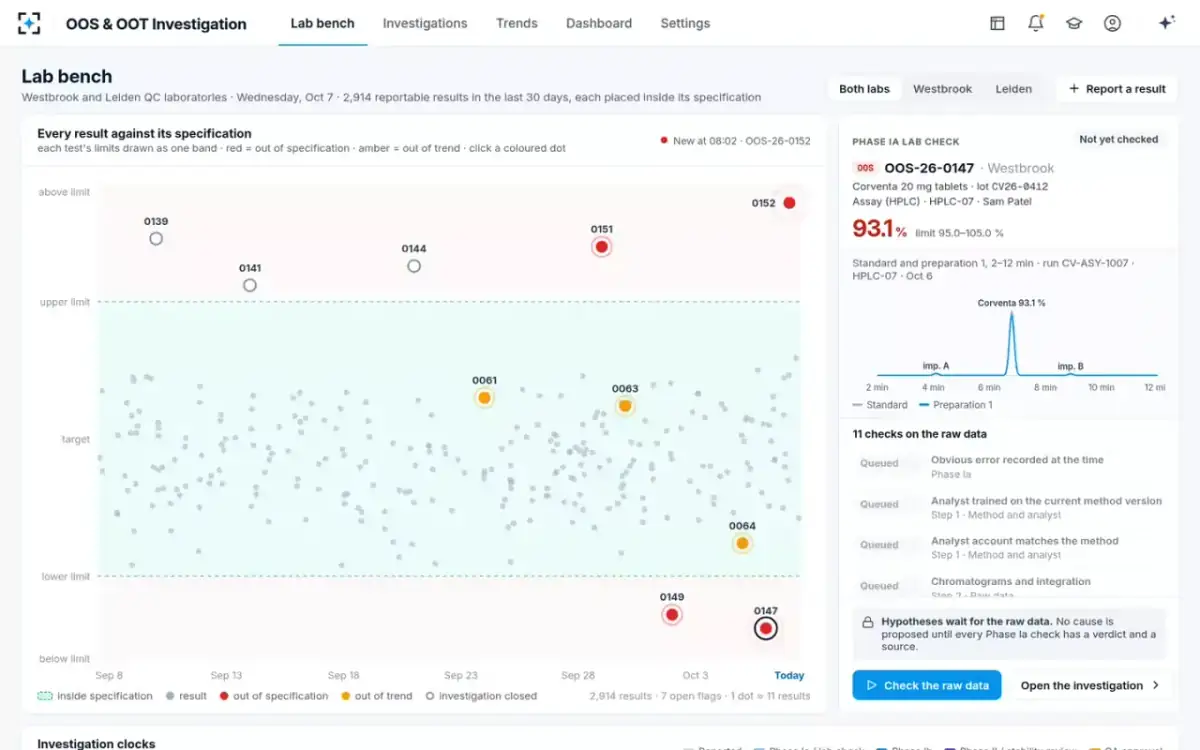Filter results to Leiden lab
The image size is (1200, 750).
(x=1013, y=89)
